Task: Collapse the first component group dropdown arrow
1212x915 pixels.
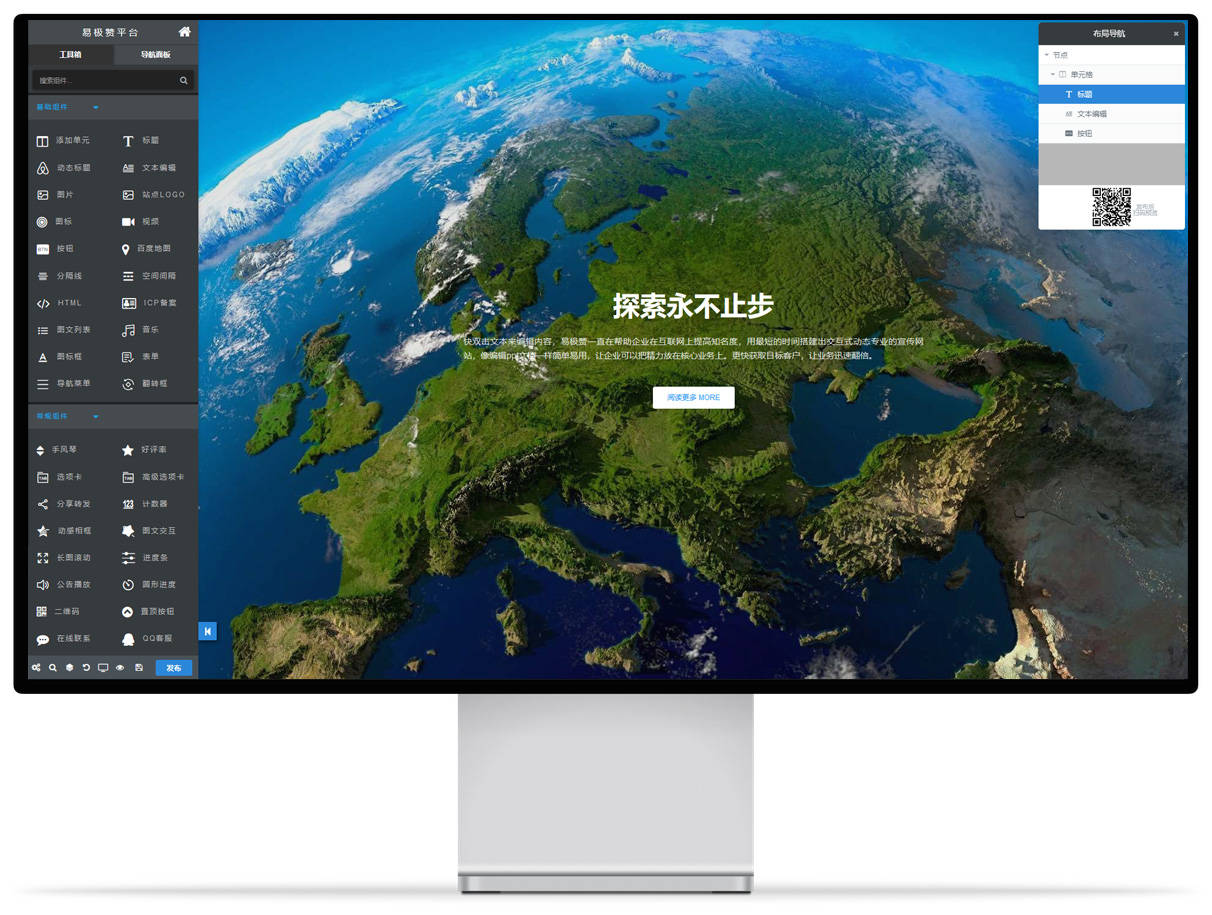Action: (96, 107)
